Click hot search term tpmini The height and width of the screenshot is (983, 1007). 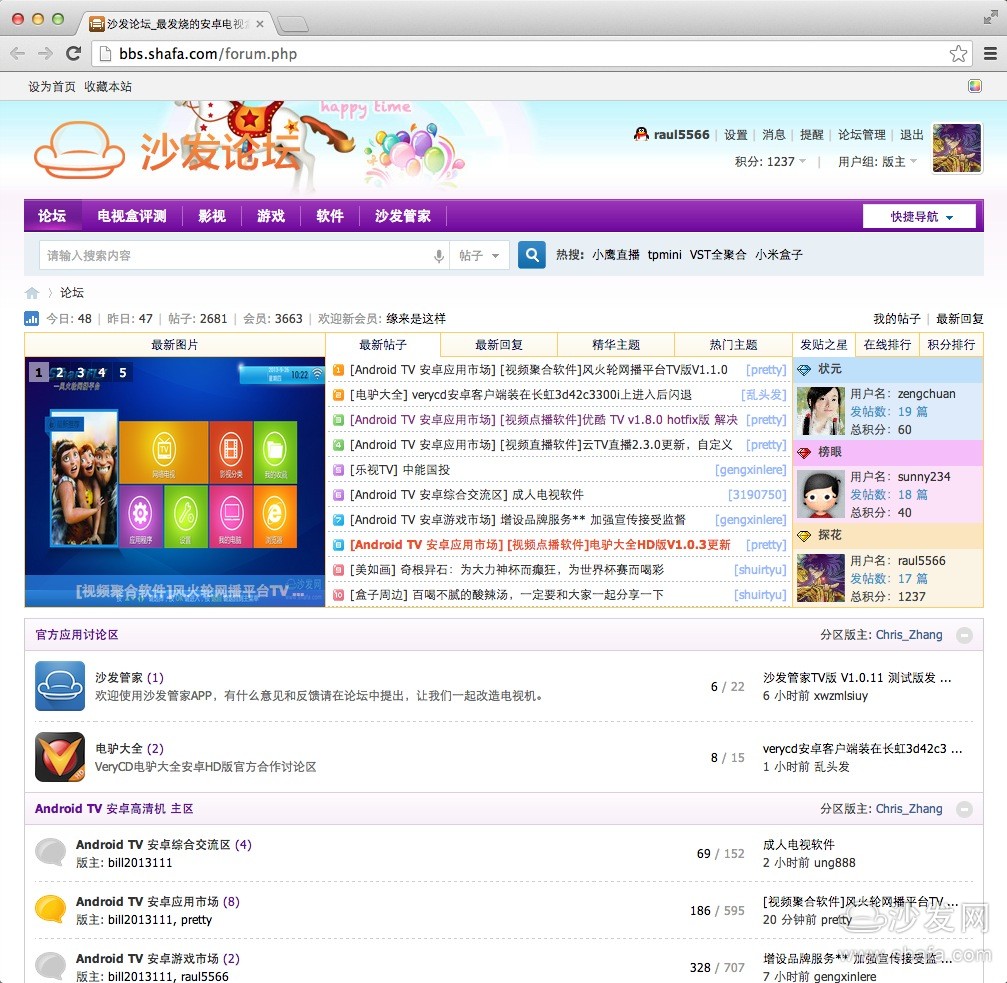(665, 254)
